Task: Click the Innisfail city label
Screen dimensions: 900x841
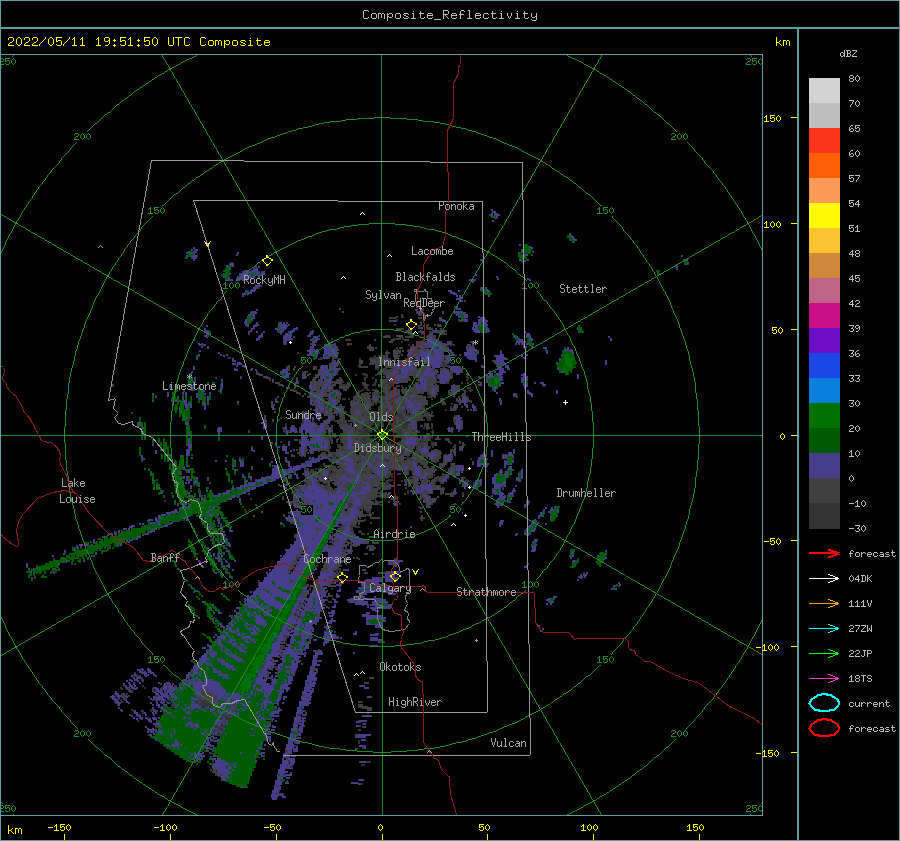Action: (404, 362)
